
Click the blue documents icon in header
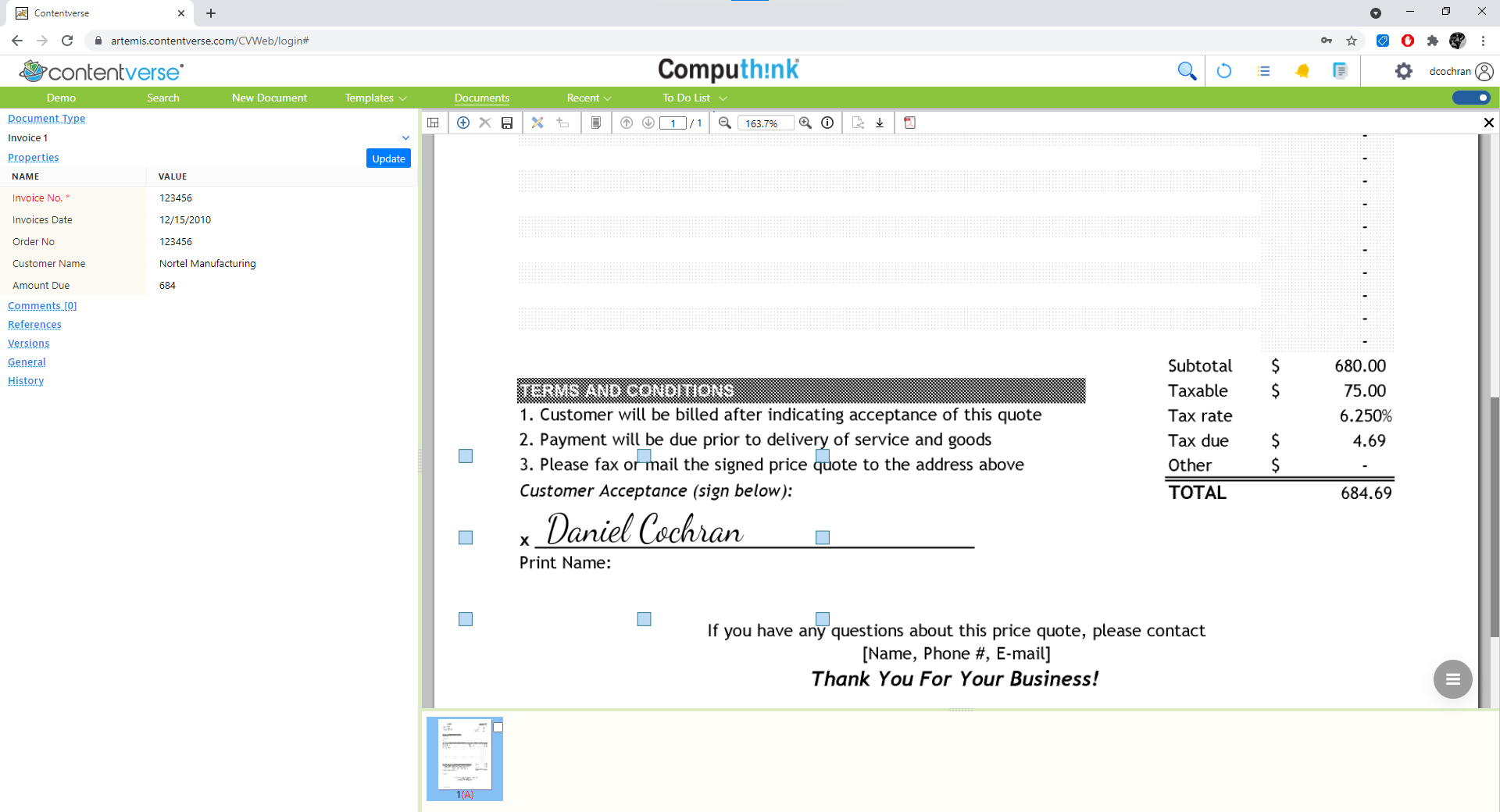[1341, 71]
